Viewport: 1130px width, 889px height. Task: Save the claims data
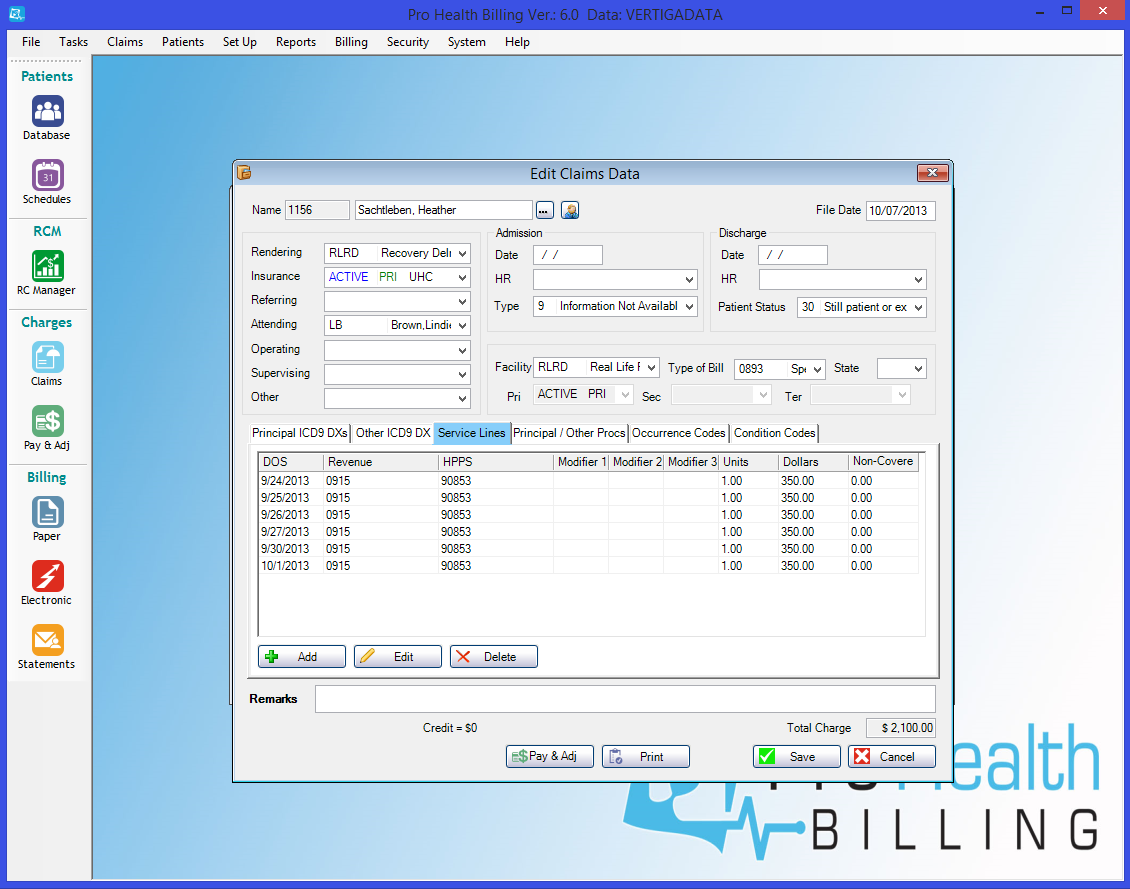click(796, 756)
